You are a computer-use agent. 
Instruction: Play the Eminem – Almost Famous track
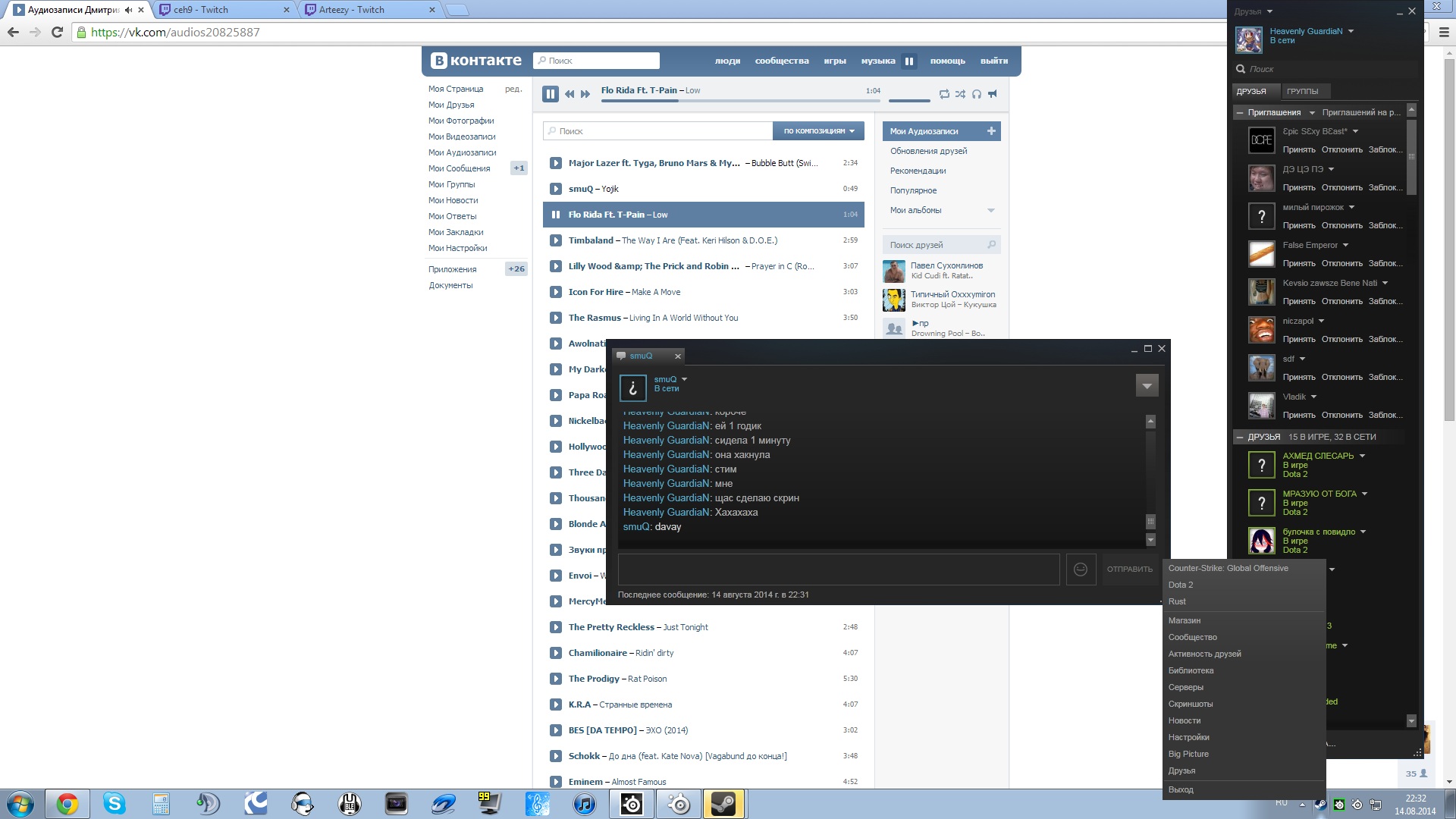(x=556, y=782)
